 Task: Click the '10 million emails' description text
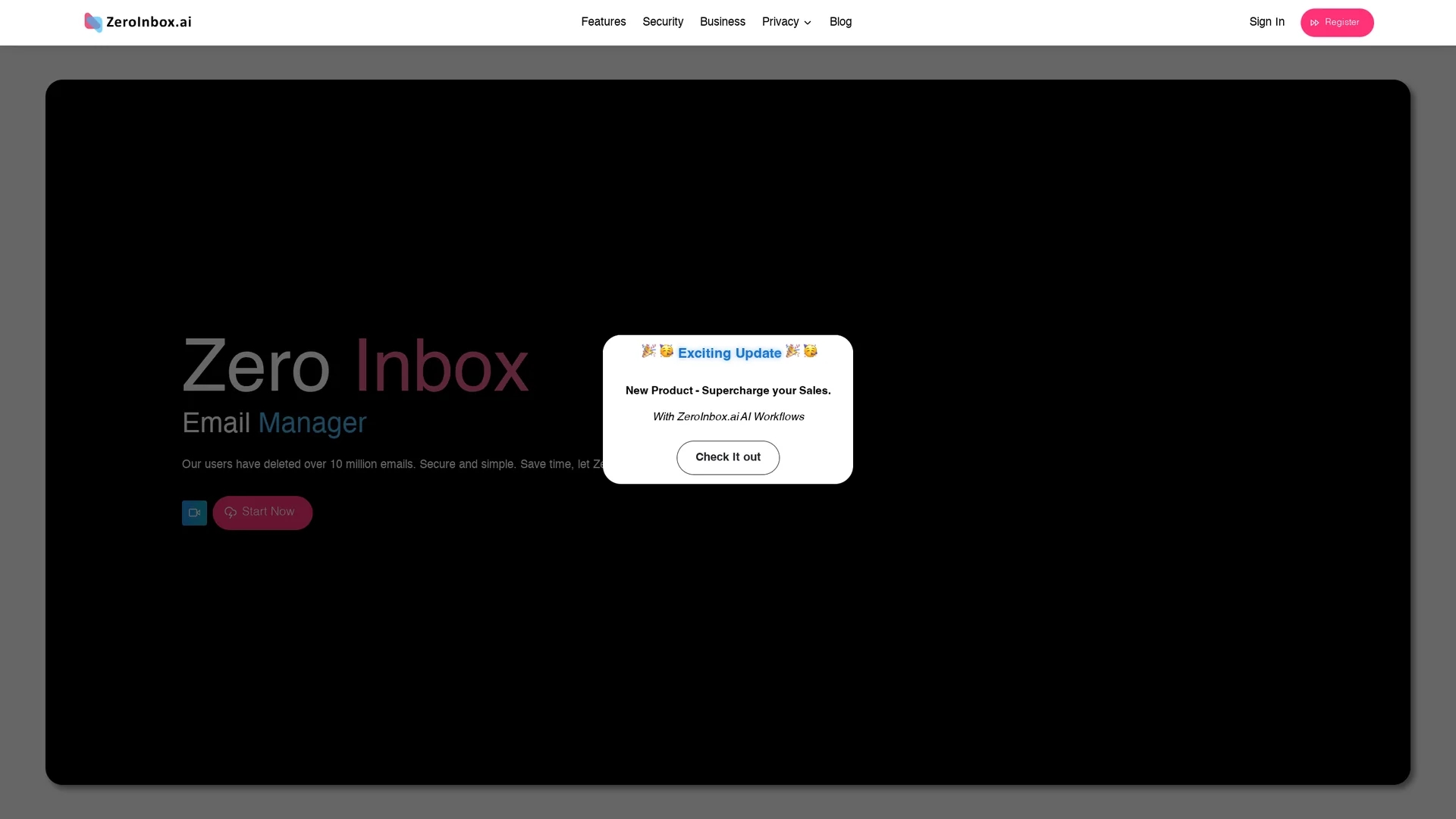click(393, 464)
